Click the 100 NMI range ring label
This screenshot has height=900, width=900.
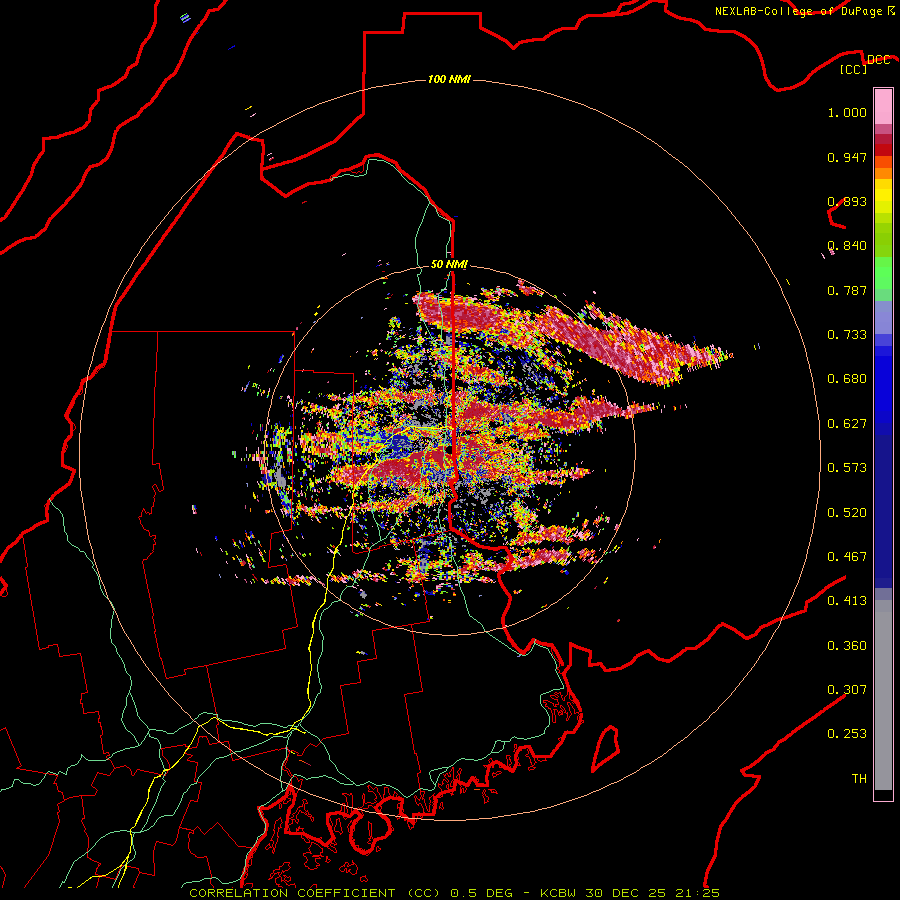(449, 79)
